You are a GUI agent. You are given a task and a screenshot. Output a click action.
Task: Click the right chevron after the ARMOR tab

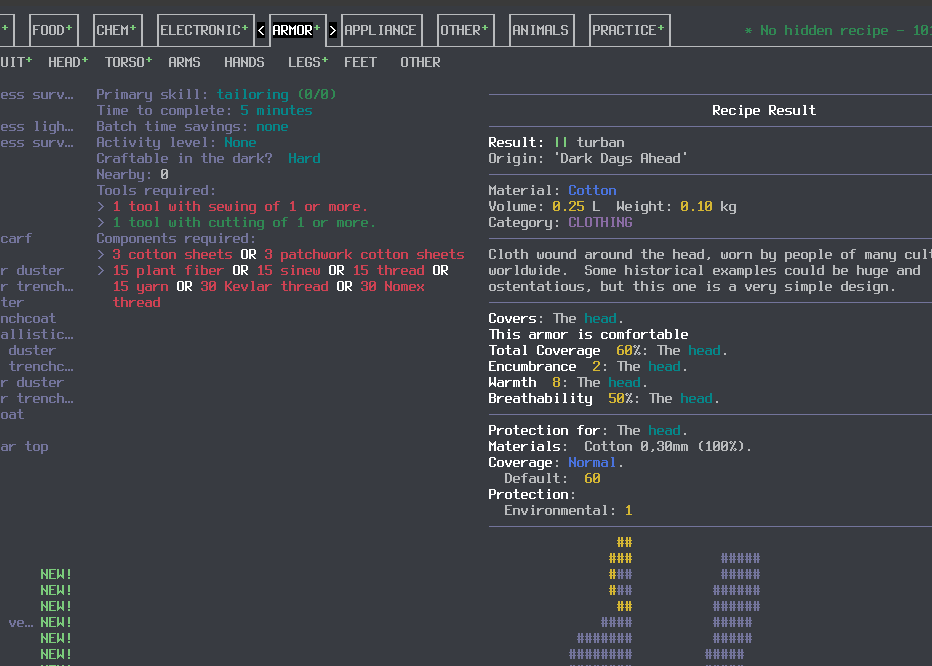(333, 29)
